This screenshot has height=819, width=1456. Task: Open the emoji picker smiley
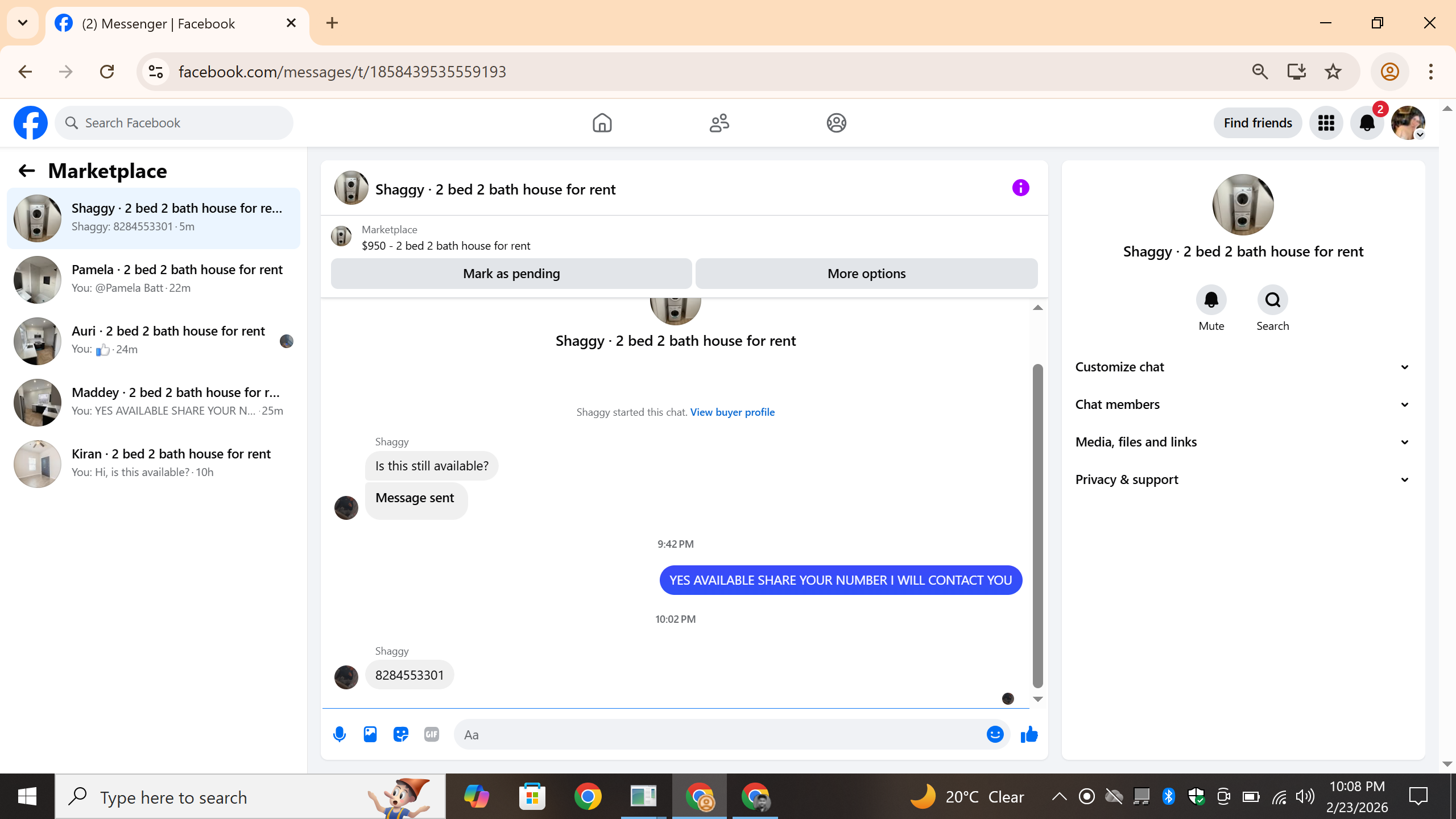point(995,734)
